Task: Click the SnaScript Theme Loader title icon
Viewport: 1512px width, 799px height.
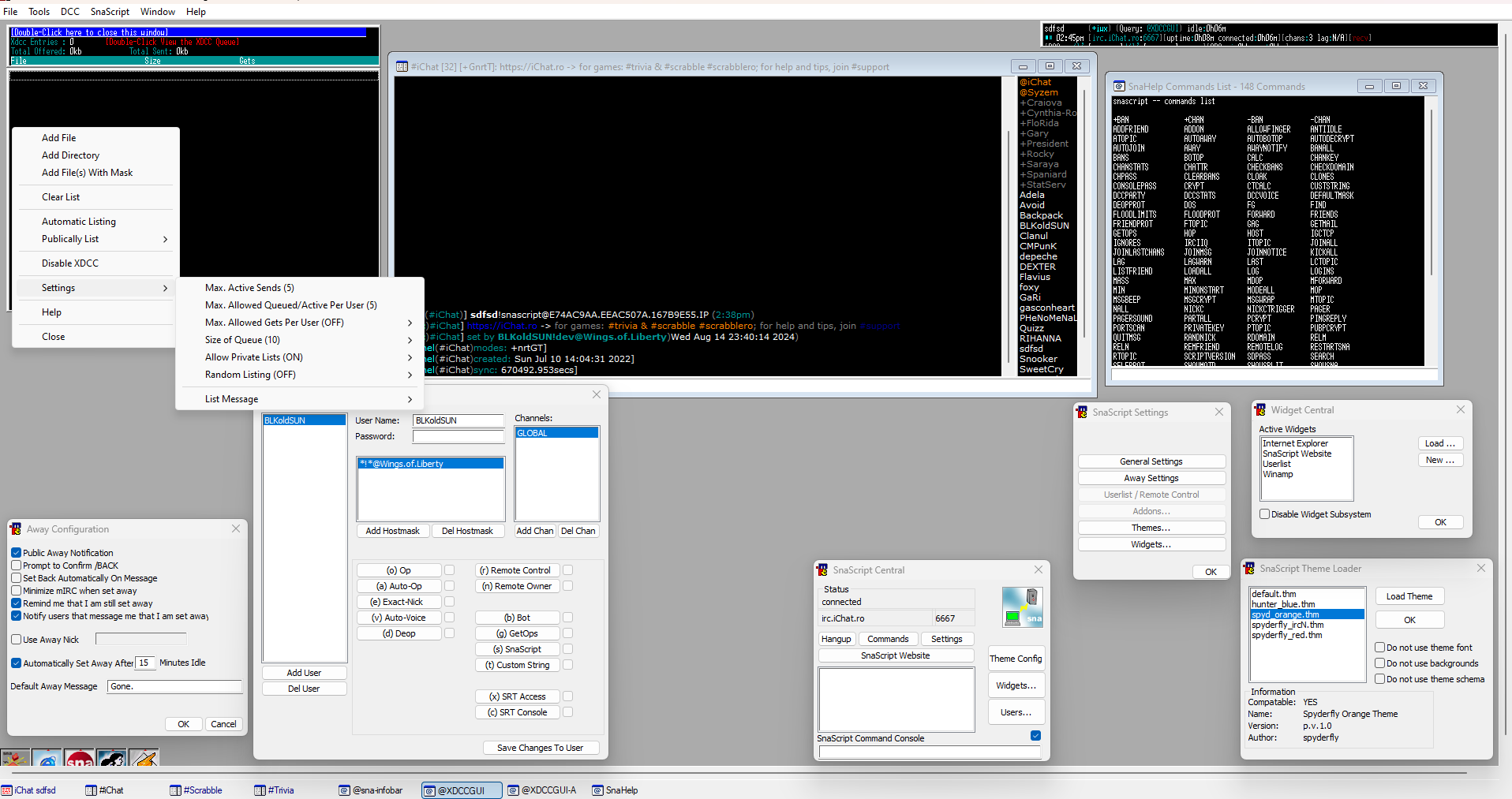Action: (1249, 568)
